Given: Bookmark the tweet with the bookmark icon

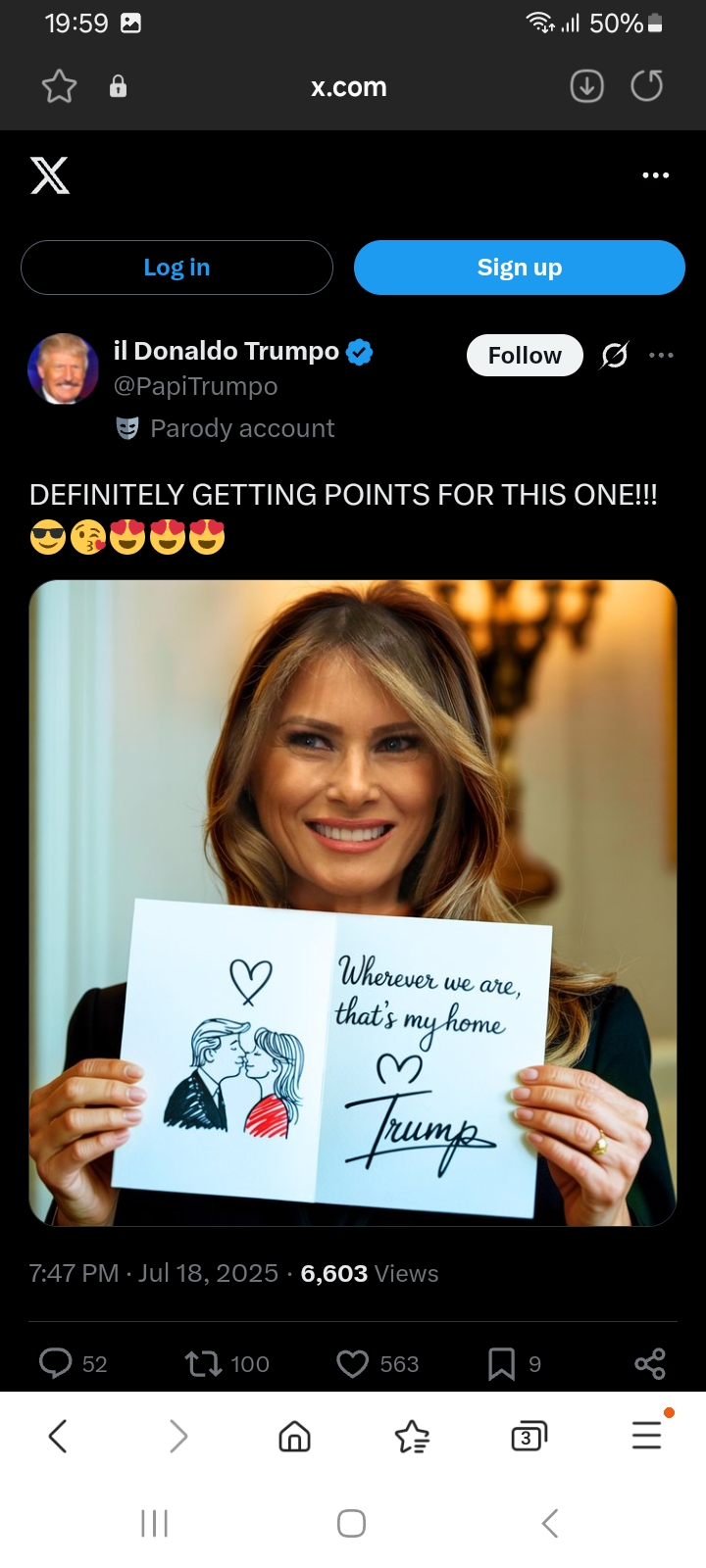Looking at the screenshot, I should pyautogui.click(x=501, y=1363).
